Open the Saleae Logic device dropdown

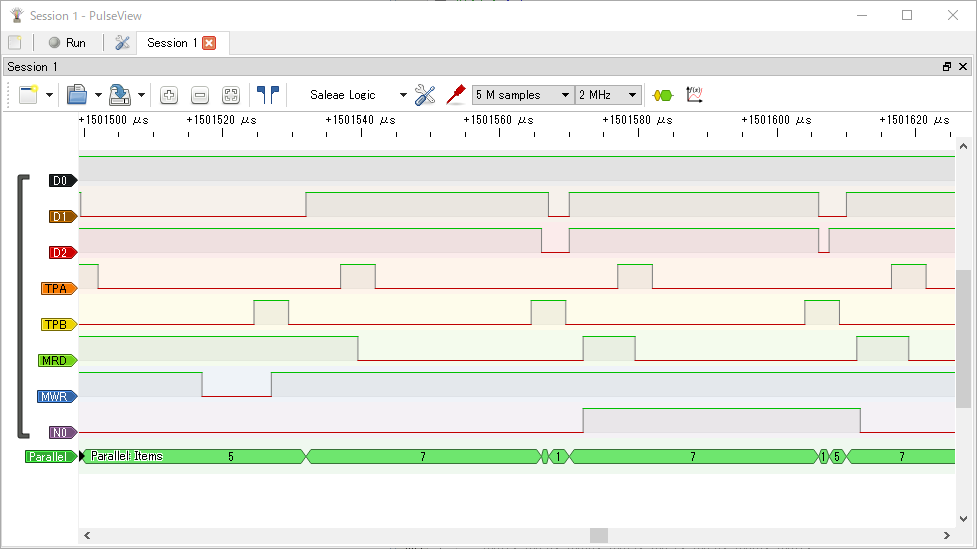click(357, 95)
